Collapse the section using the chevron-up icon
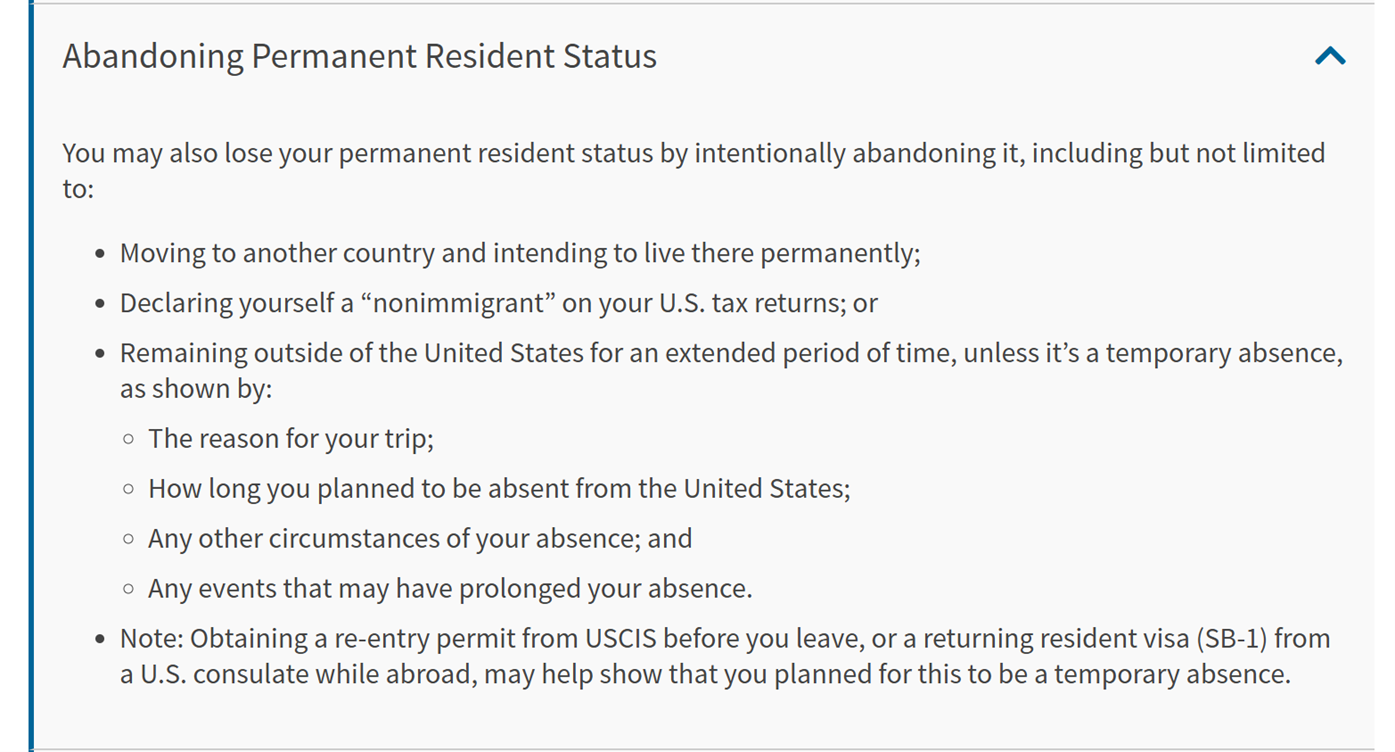Image resolution: width=1395 pixels, height=752 pixels. 1330,56
